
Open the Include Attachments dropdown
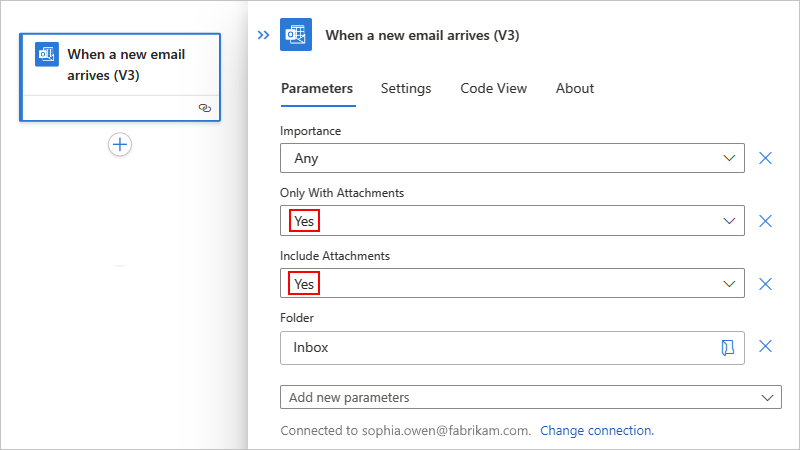coord(729,284)
